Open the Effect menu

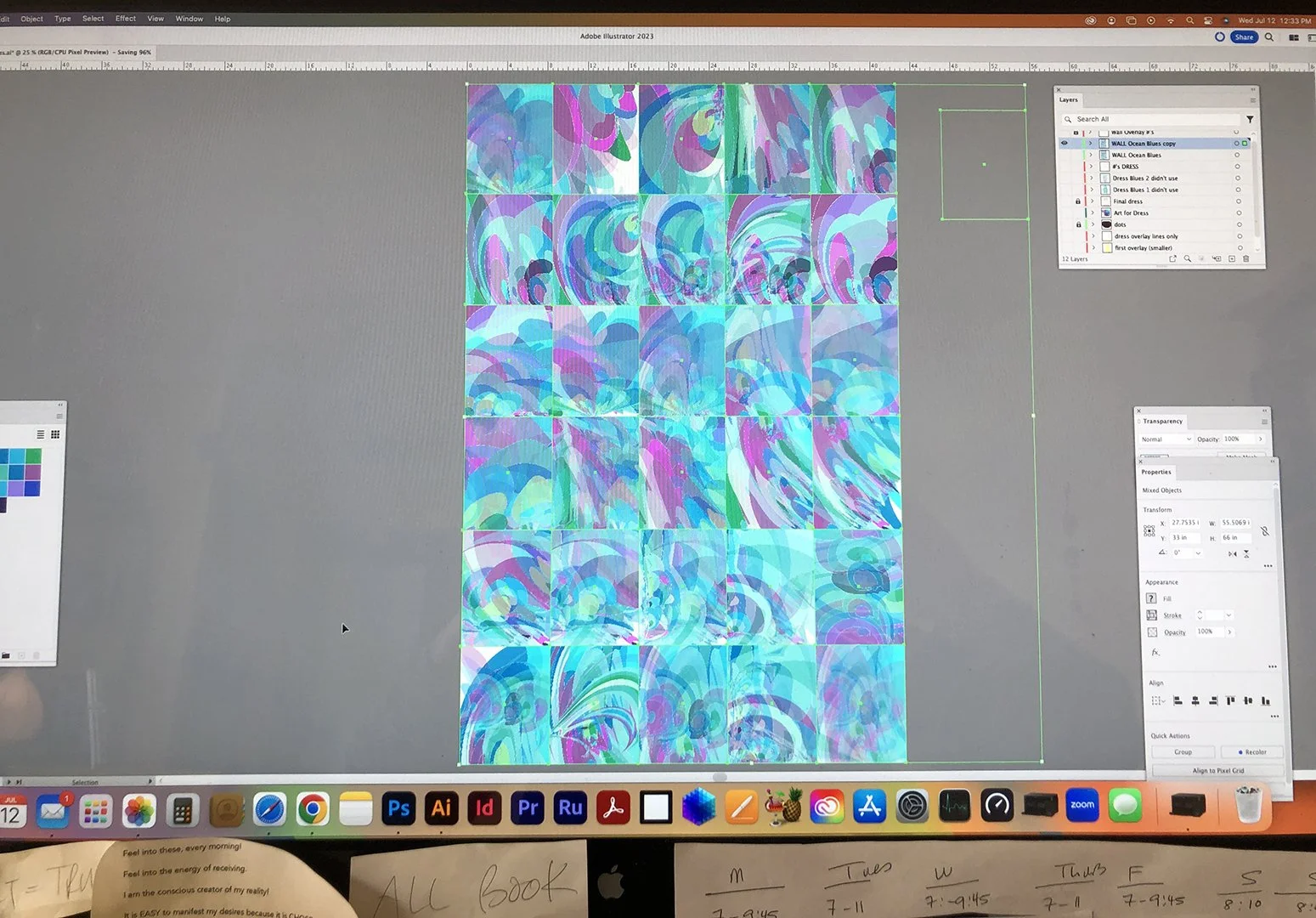(x=126, y=19)
